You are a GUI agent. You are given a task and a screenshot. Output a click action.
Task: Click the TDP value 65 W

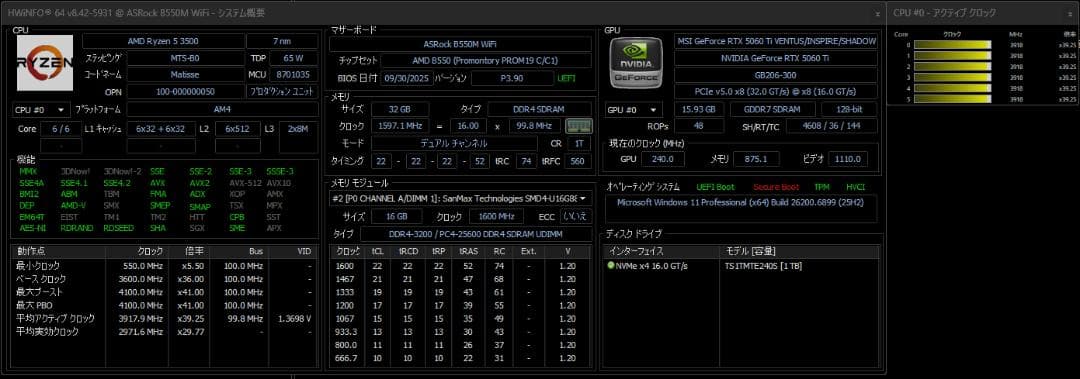pyautogui.click(x=293, y=59)
